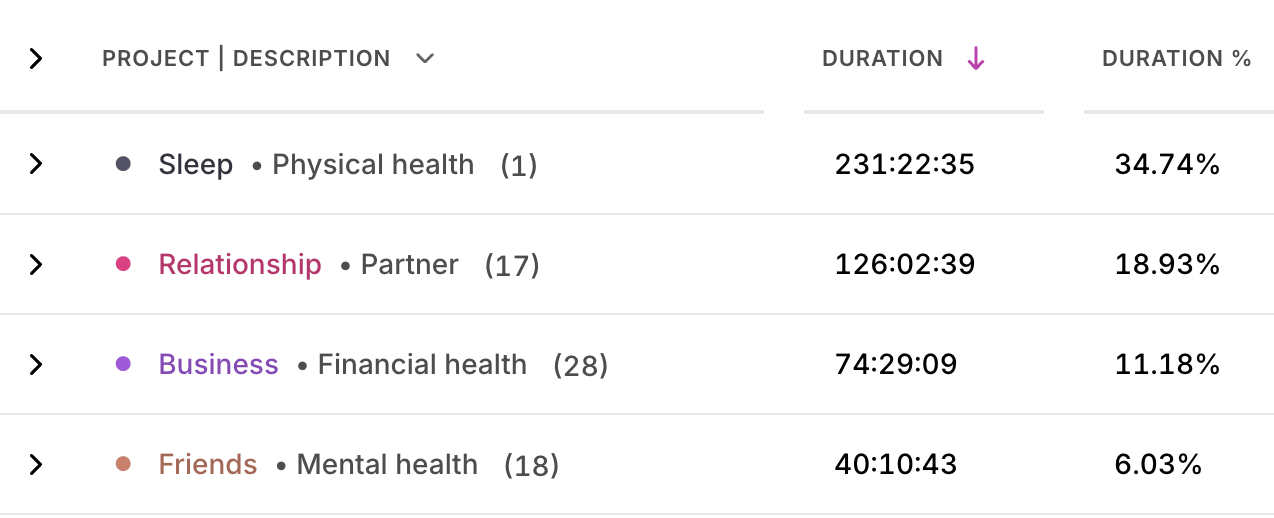1274x518 pixels.
Task: Open the Relationship project link
Action: [x=240, y=264]
